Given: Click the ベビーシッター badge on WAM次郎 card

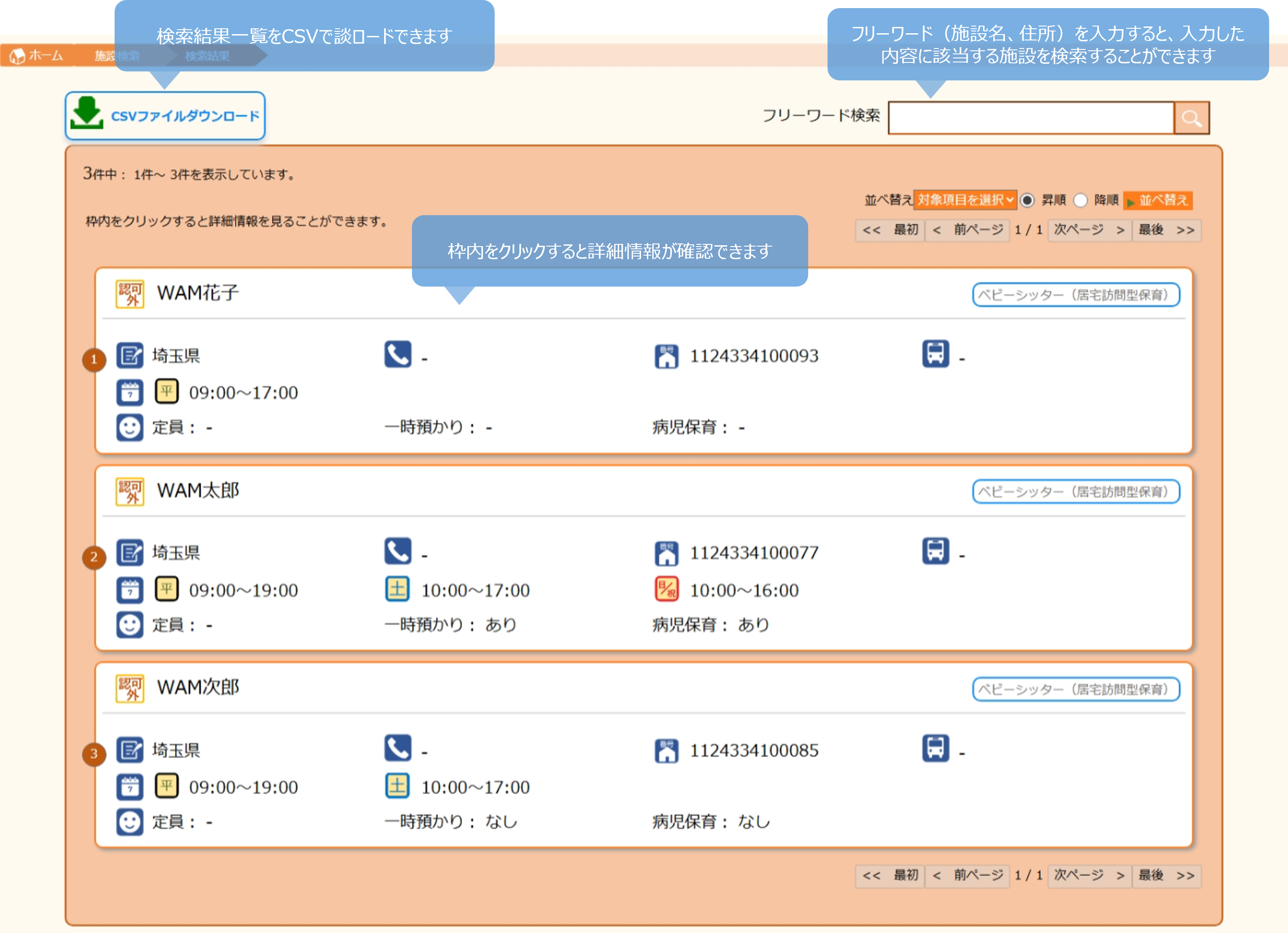Looking at the screenshot, I should click(x=1076, y=690).
